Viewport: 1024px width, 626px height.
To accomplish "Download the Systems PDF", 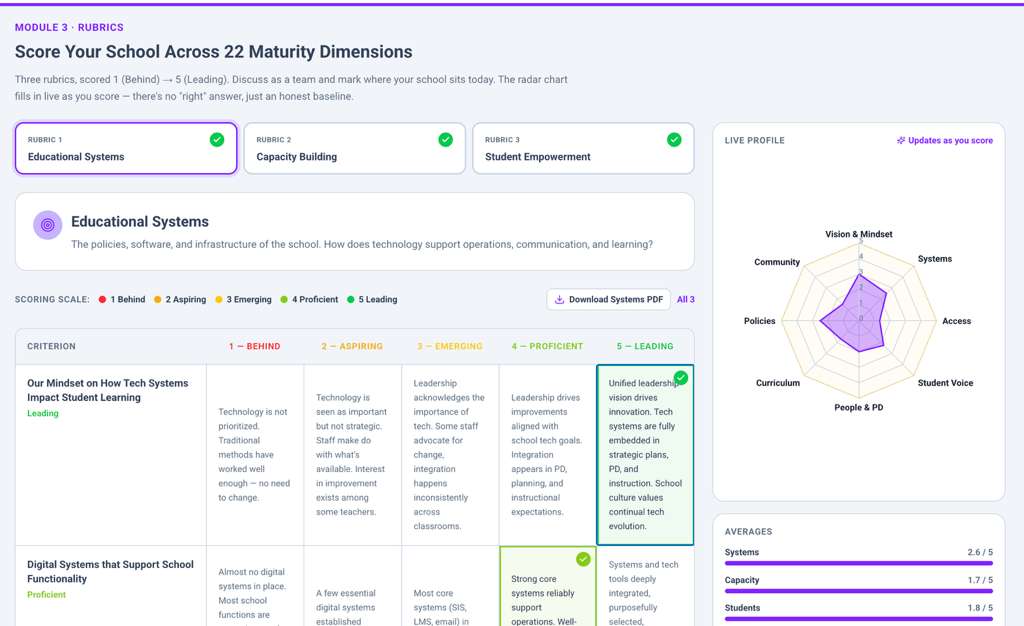I will (x=609, y=300).
